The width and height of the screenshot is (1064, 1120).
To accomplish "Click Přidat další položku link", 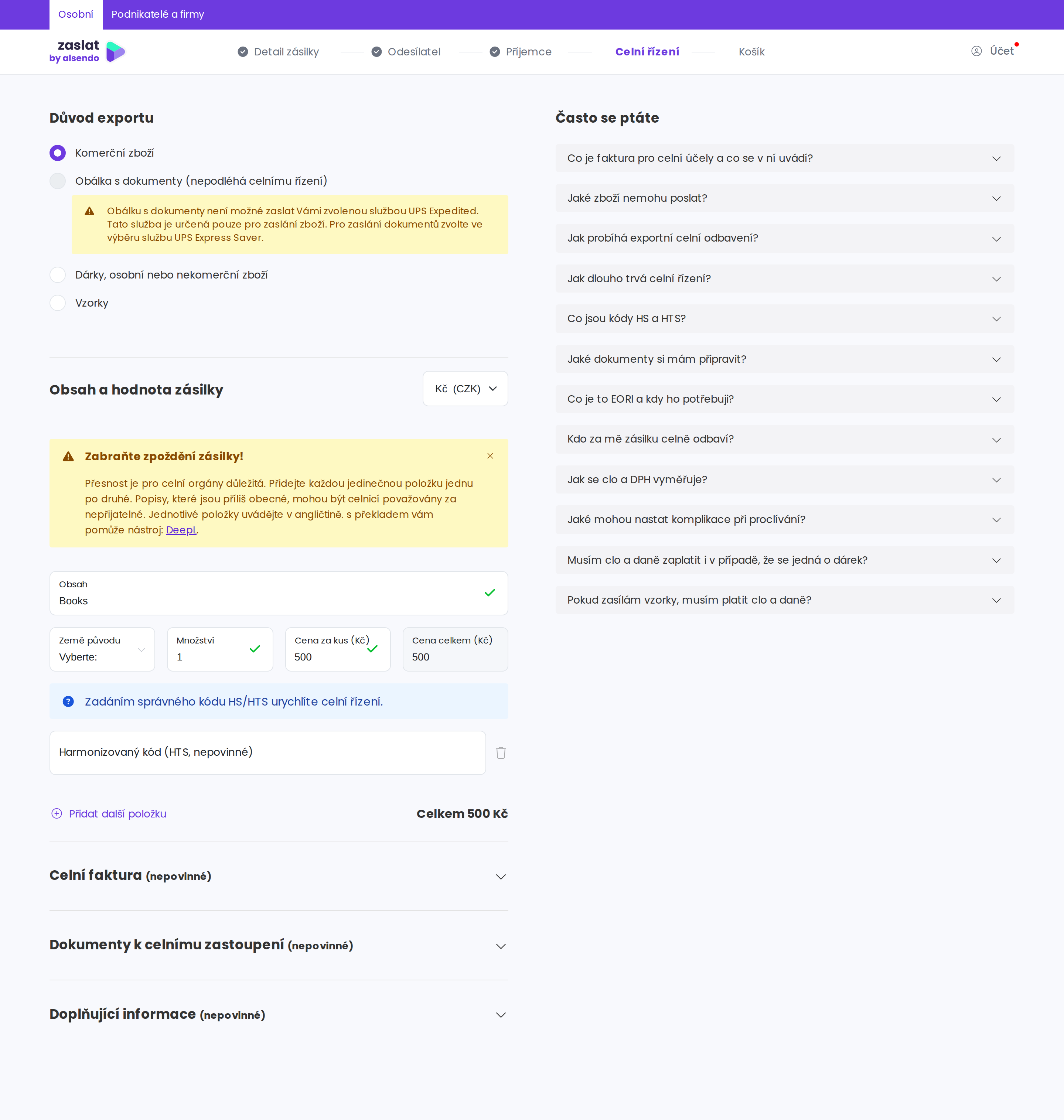I will pos(117,814).
